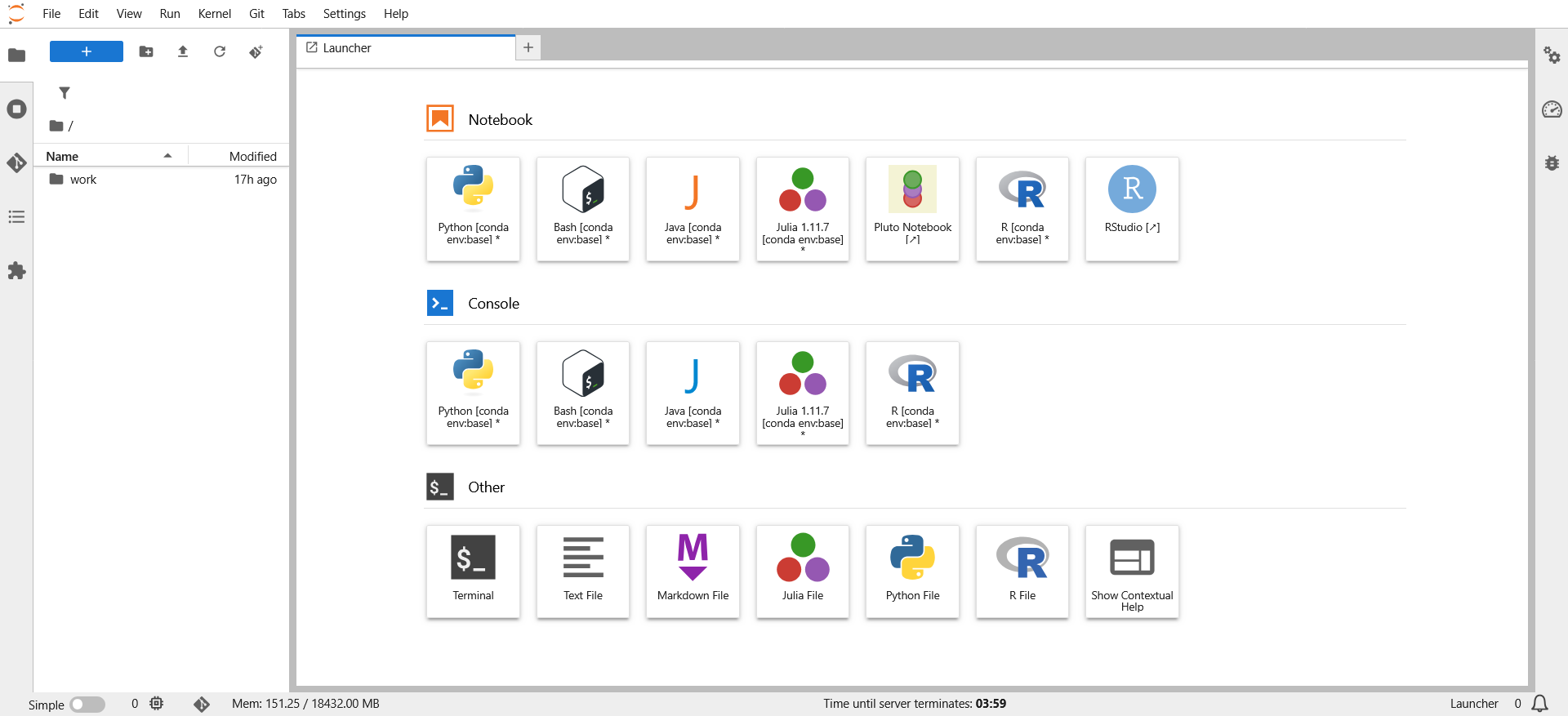1568x716 pixels.
Task: Open the debugger bug icon panel
Action: tap(1552, 163)
